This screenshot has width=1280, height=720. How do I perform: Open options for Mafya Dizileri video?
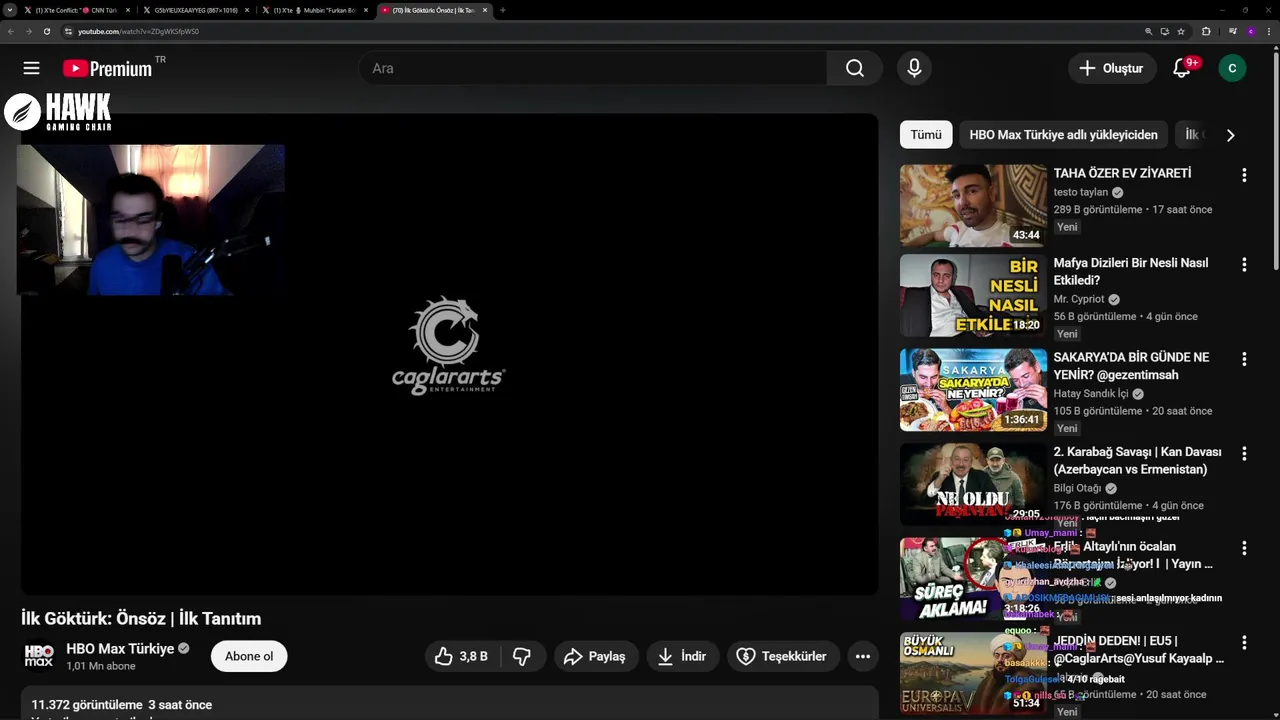click(1244, 265)
